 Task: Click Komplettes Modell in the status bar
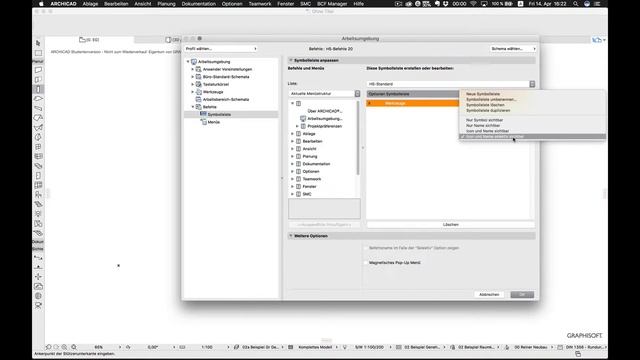pyautogui.click(x=314, y=347)
